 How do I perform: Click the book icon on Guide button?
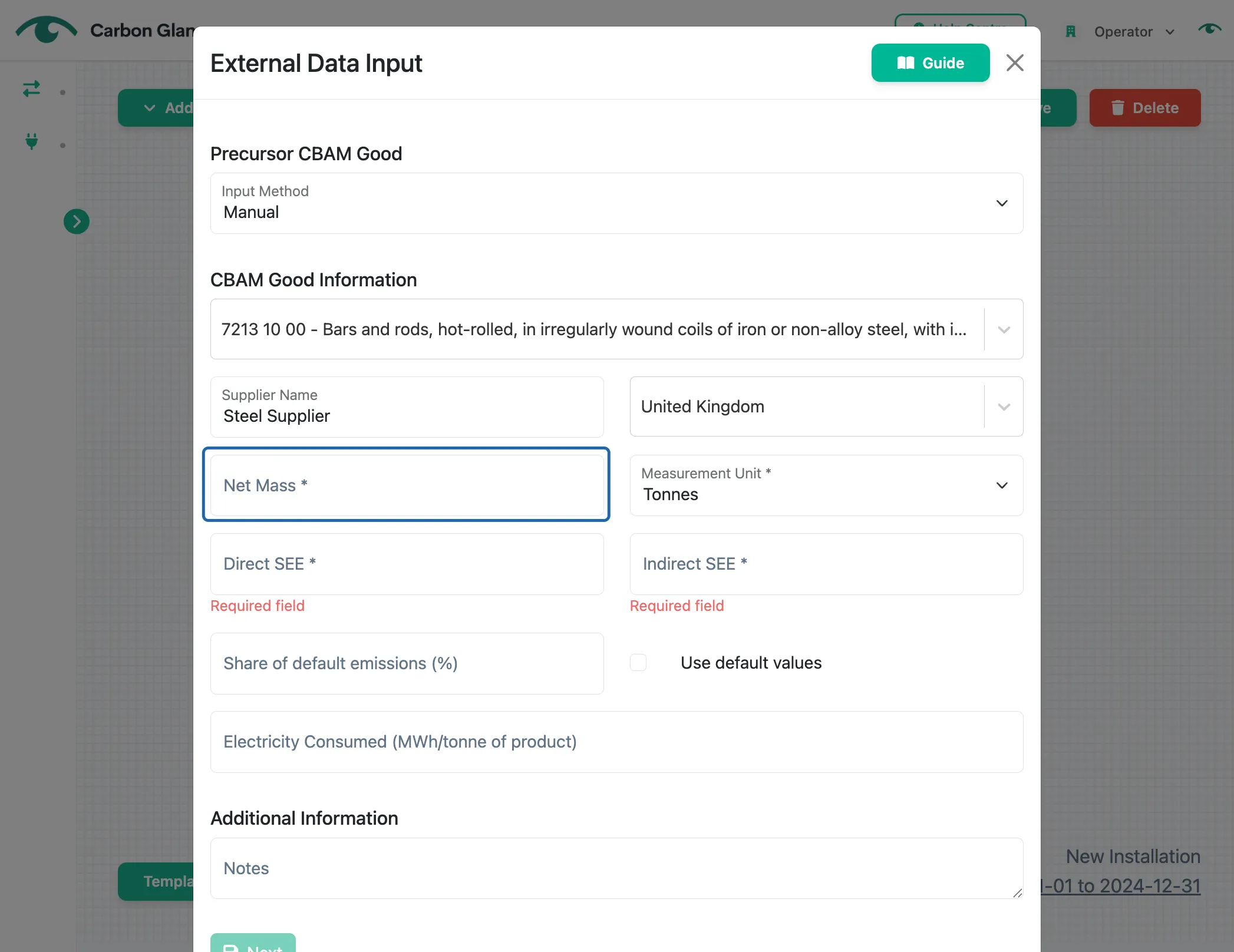click(x=906, y=63)
